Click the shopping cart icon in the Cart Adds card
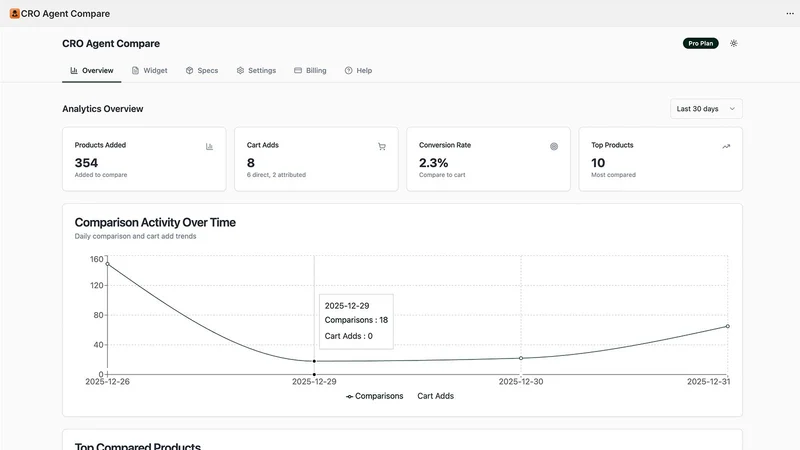The image size is (800, 450). [x=382, y=146]
